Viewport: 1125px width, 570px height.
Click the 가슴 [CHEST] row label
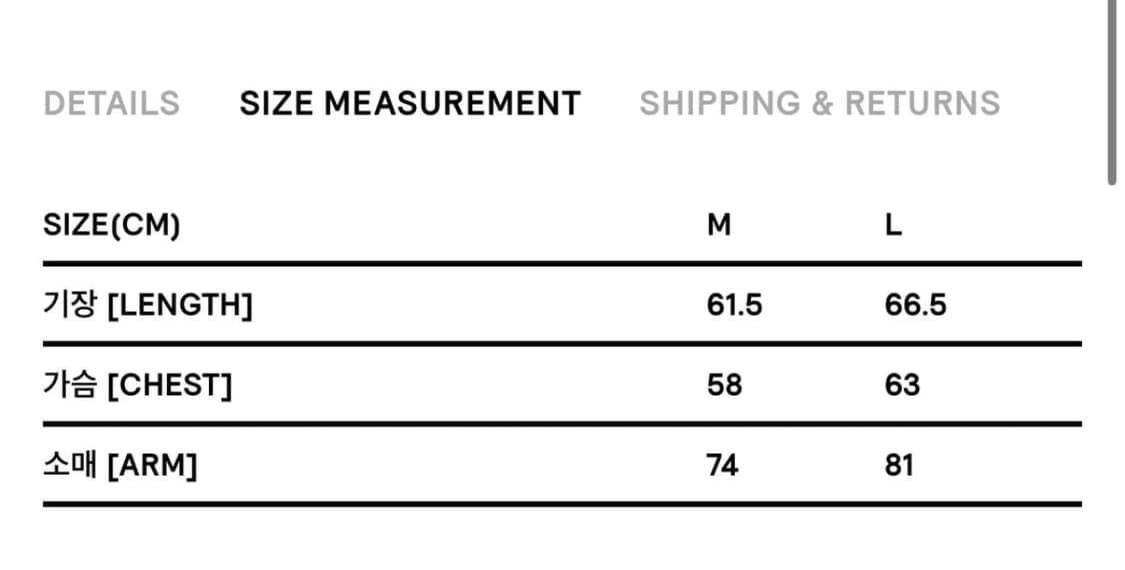137,385
